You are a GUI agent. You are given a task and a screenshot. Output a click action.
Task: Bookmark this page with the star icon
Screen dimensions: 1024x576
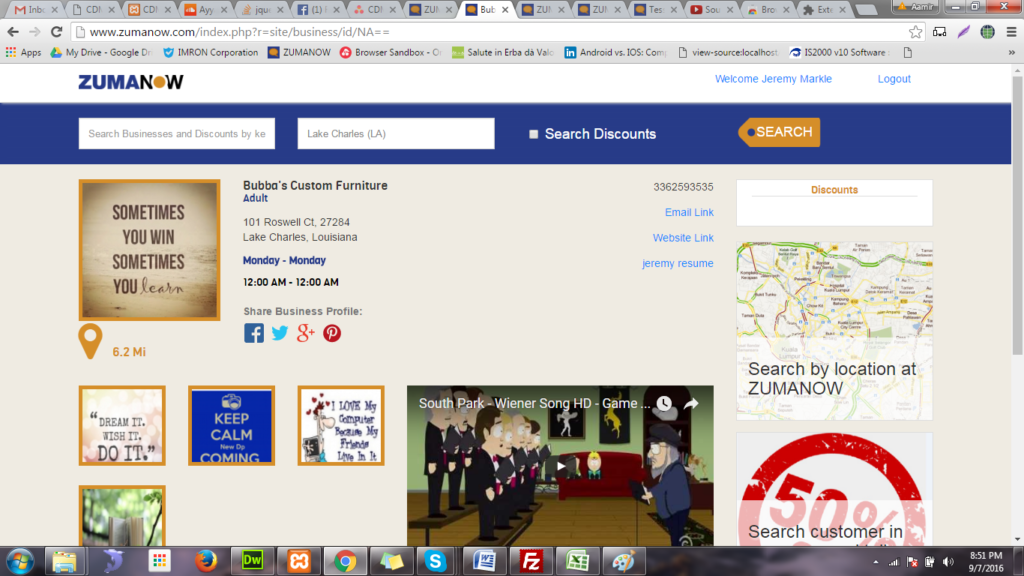click(916, 31)
